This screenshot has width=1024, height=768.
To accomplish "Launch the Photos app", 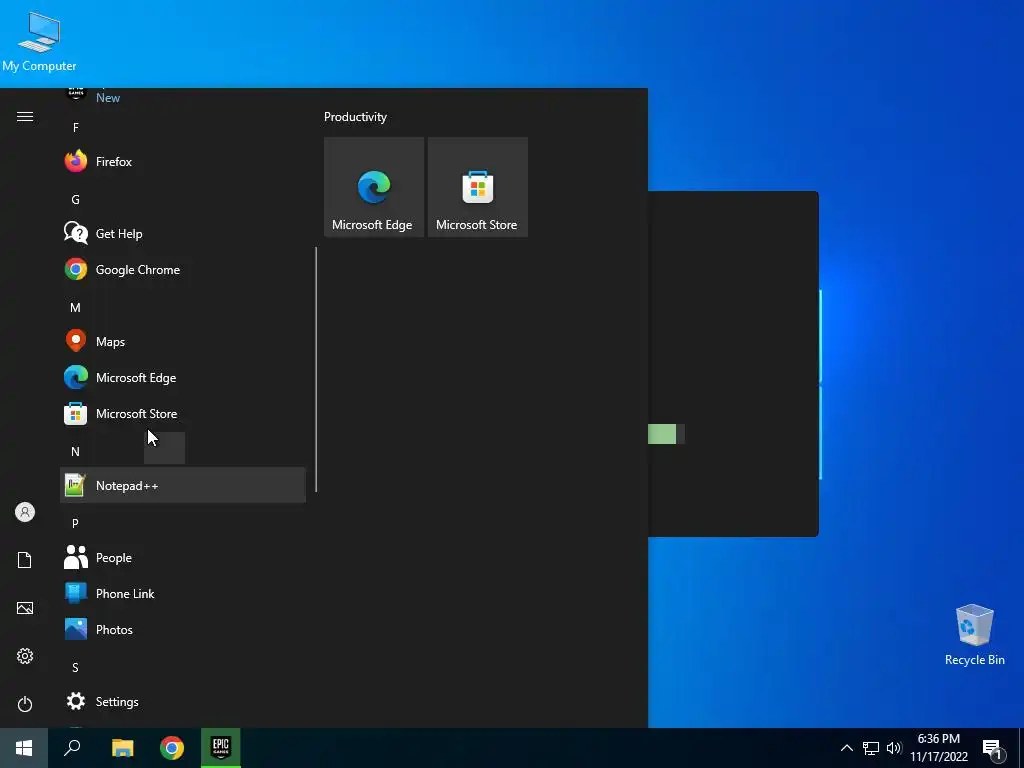I will point(183,629).
